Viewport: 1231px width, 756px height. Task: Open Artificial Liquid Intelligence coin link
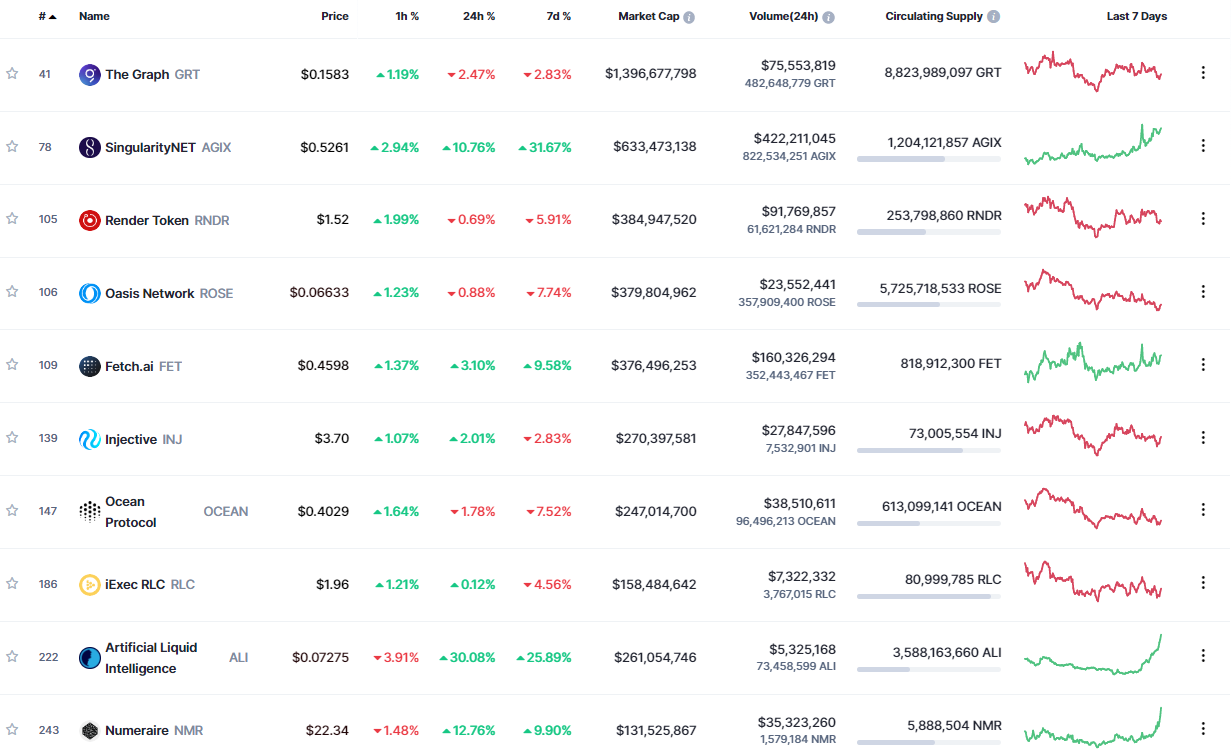point(150,657)
